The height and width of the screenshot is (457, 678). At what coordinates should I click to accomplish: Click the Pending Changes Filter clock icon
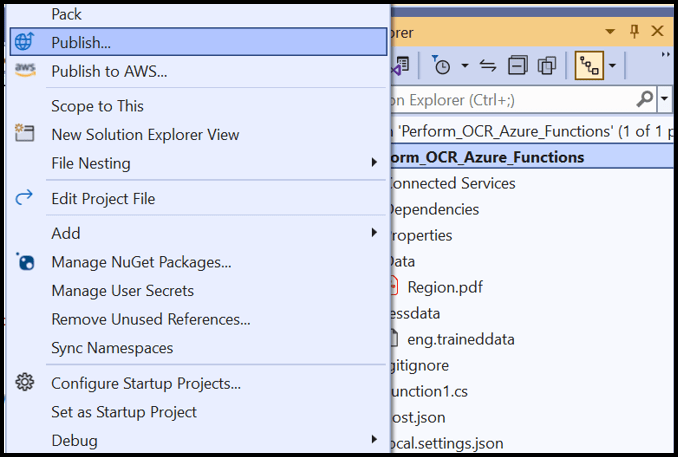441,65
